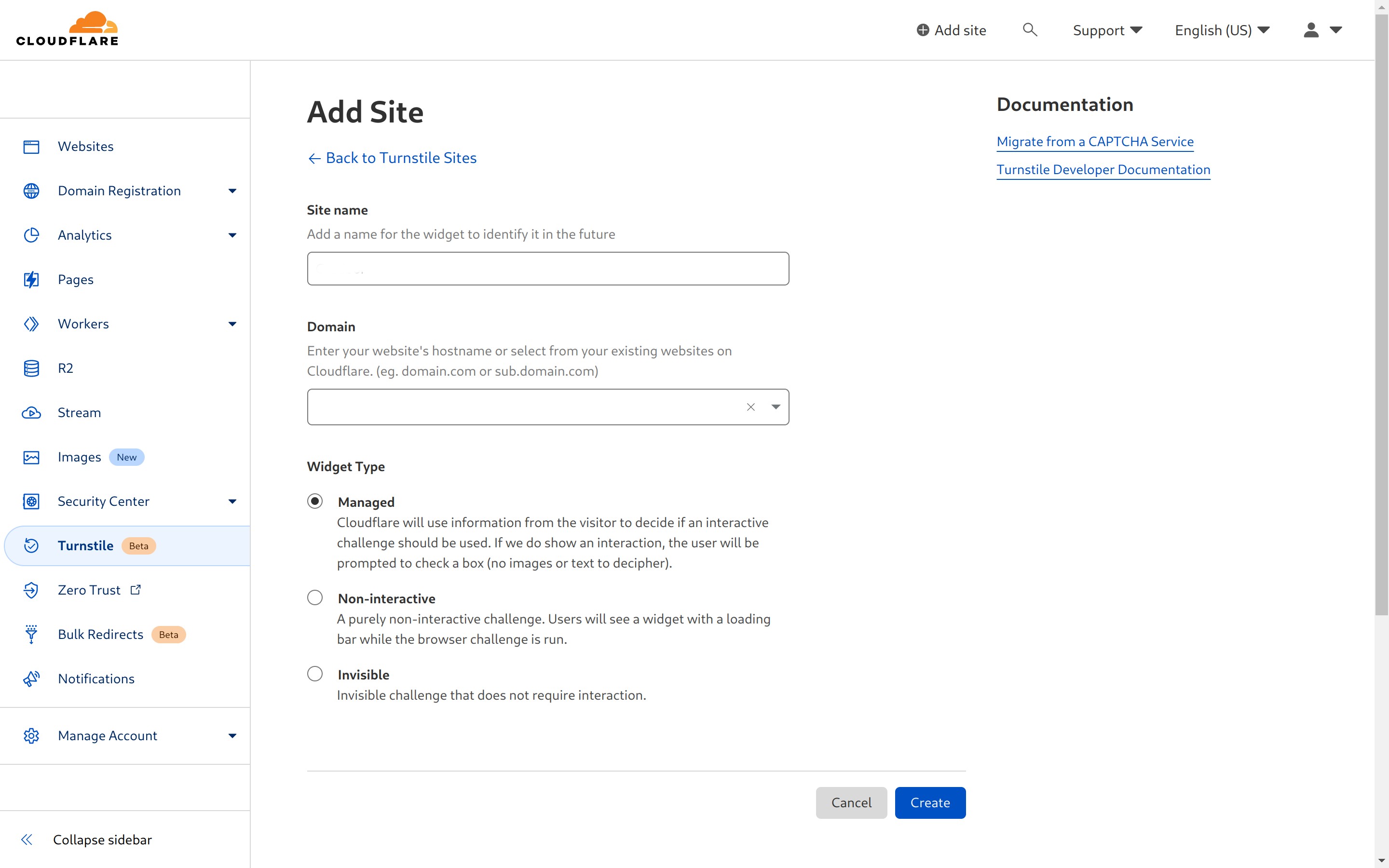Expand the Security Center submenu arrow

(x=232, y=502)
